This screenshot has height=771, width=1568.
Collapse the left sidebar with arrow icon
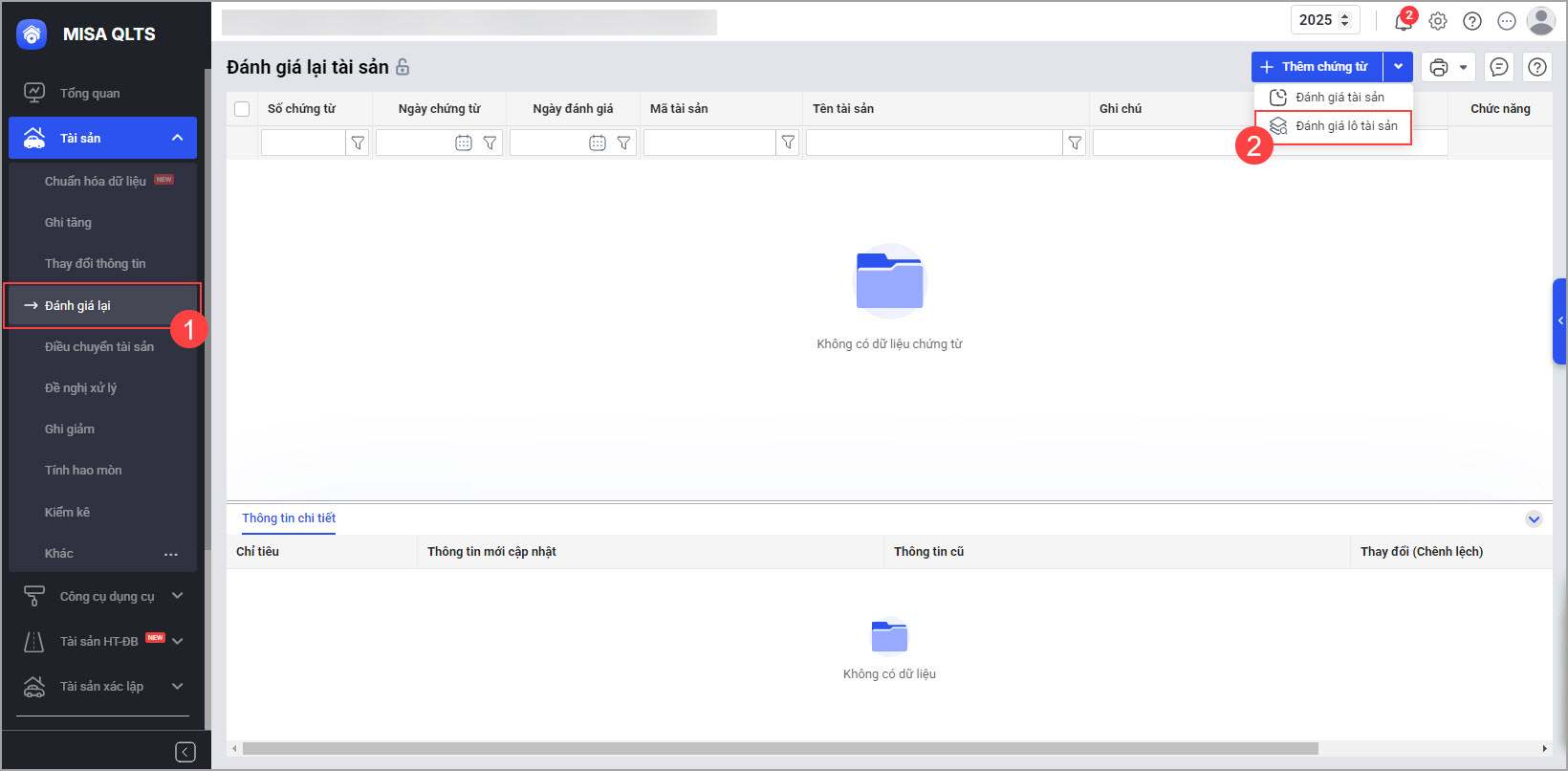[185, 752]
